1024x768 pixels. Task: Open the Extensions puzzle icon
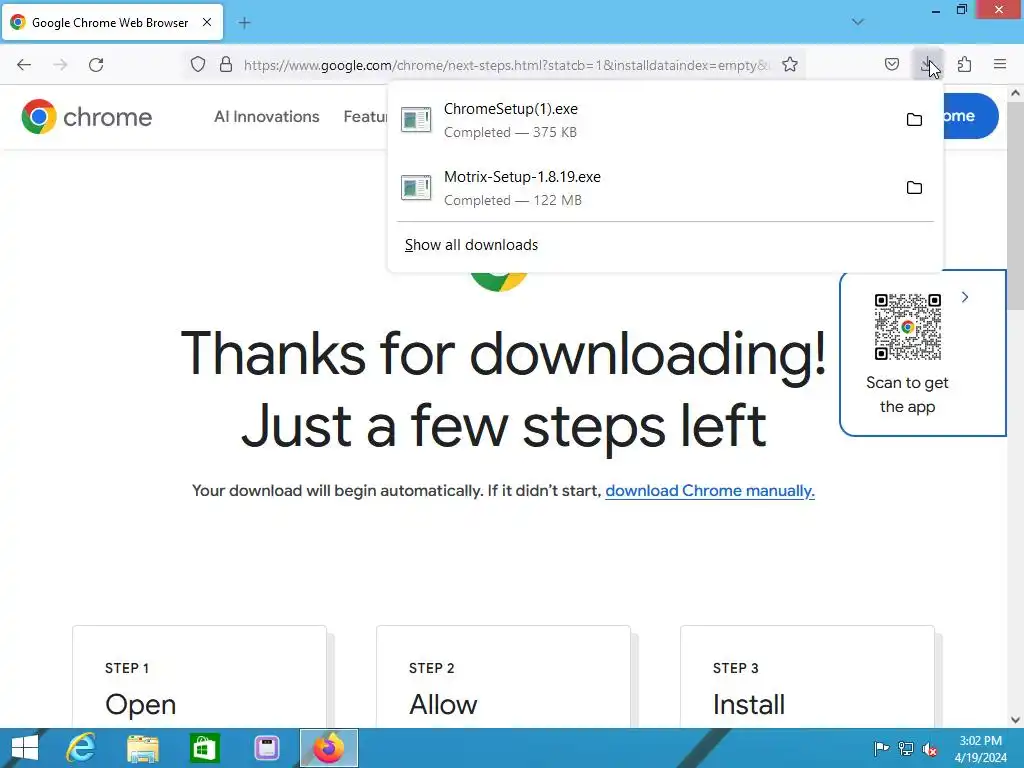point(964,64)
